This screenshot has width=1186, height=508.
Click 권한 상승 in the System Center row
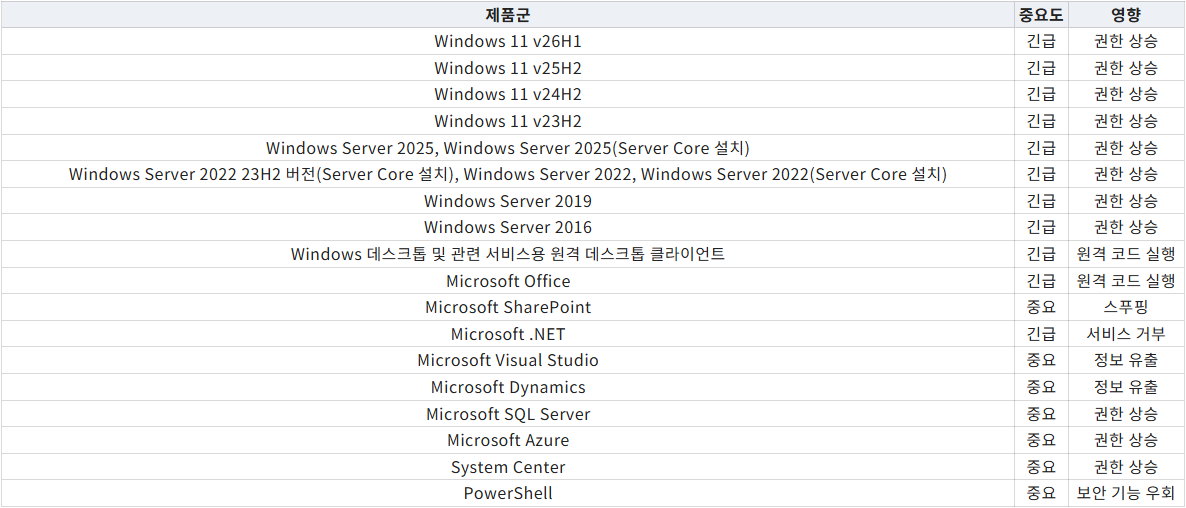pos(1125,466)
